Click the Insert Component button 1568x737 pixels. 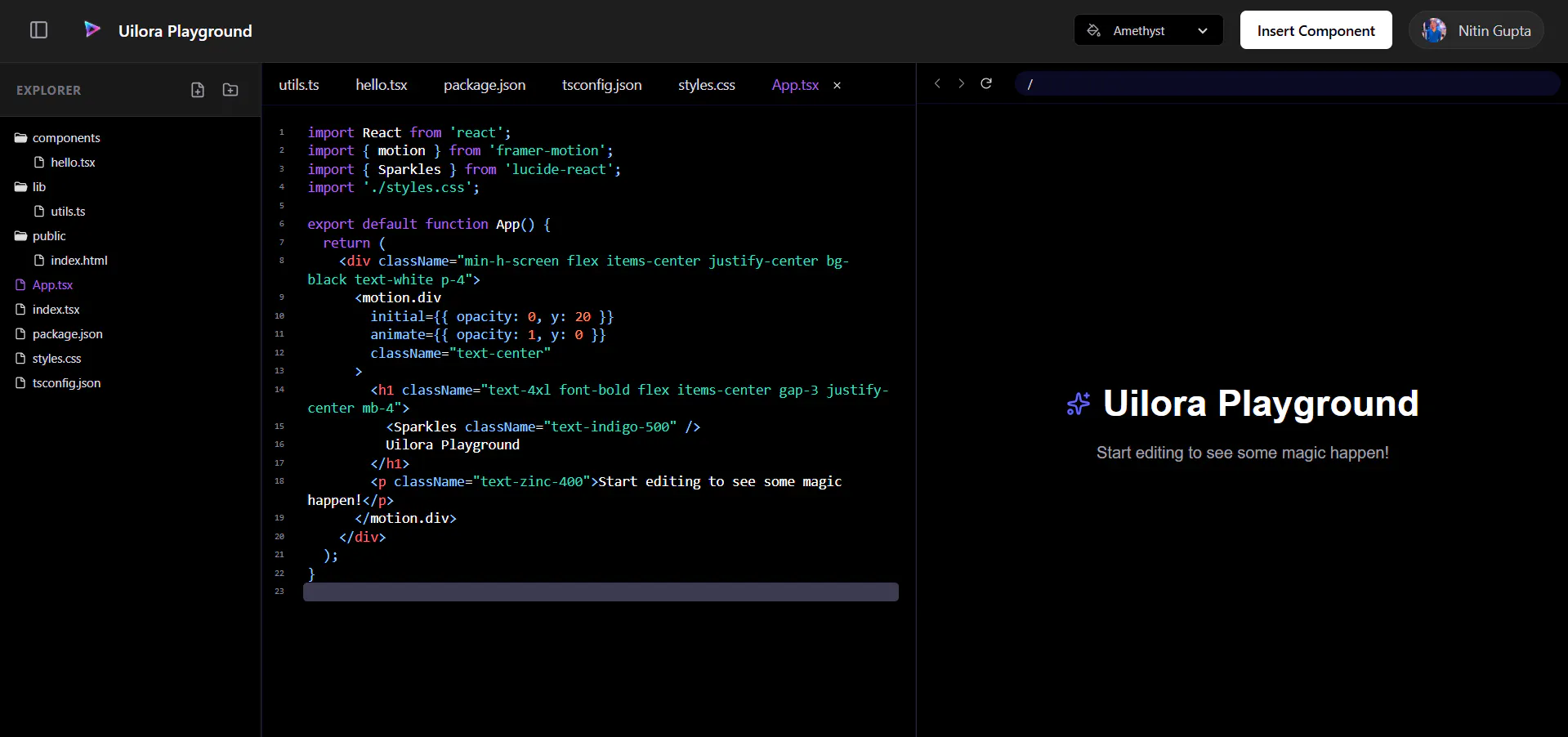click(x=1316, y=30)
